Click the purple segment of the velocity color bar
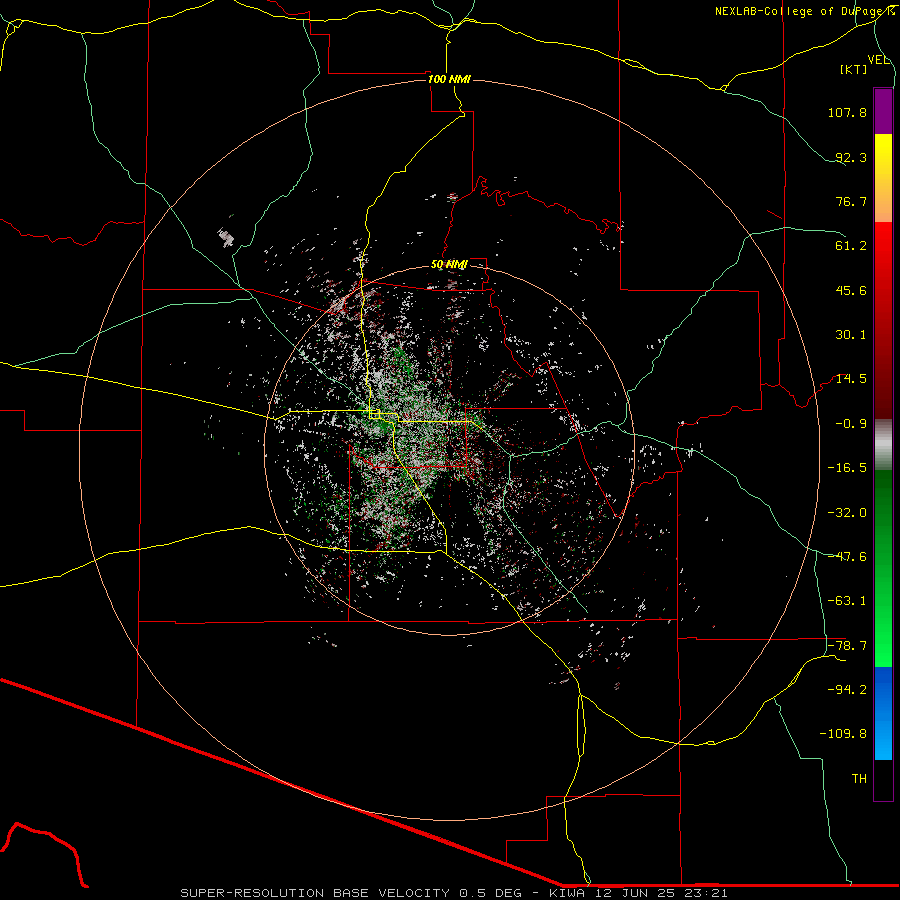Screen dimensions: 900x900 (x=883, y=111)
